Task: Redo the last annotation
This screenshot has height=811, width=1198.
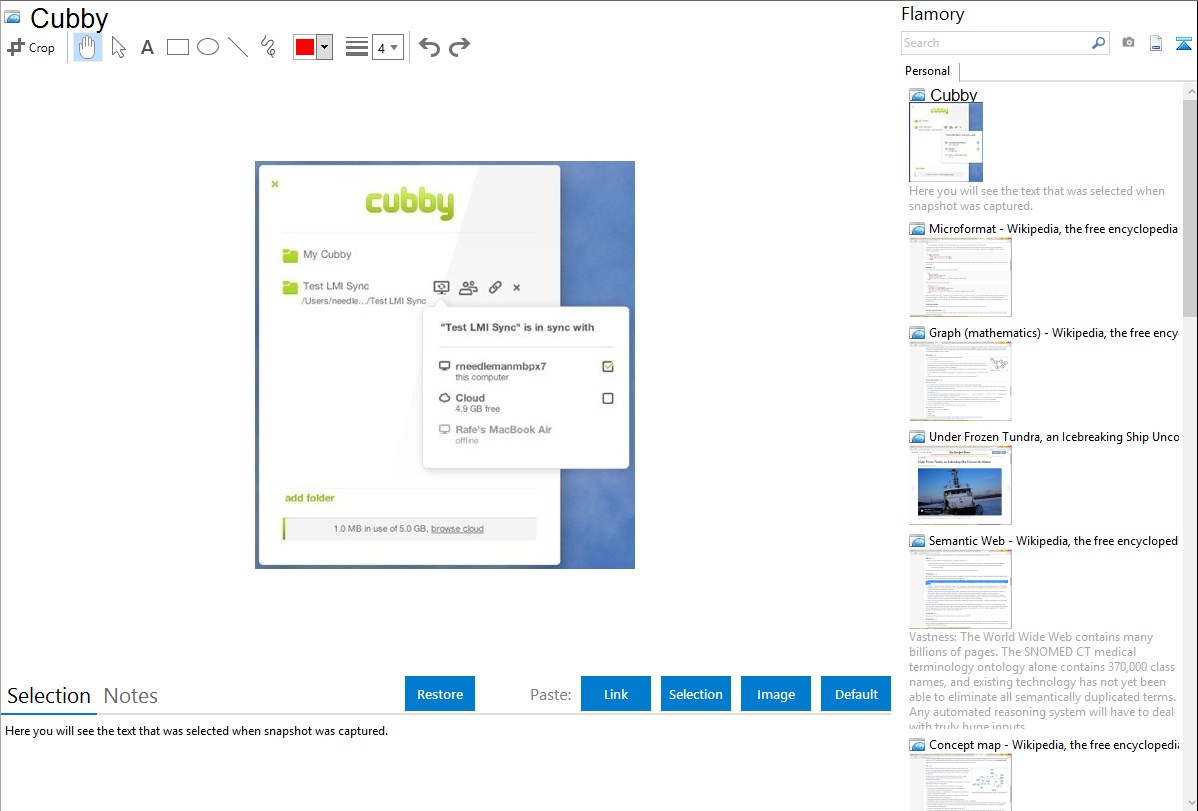Action: (459, 47)
